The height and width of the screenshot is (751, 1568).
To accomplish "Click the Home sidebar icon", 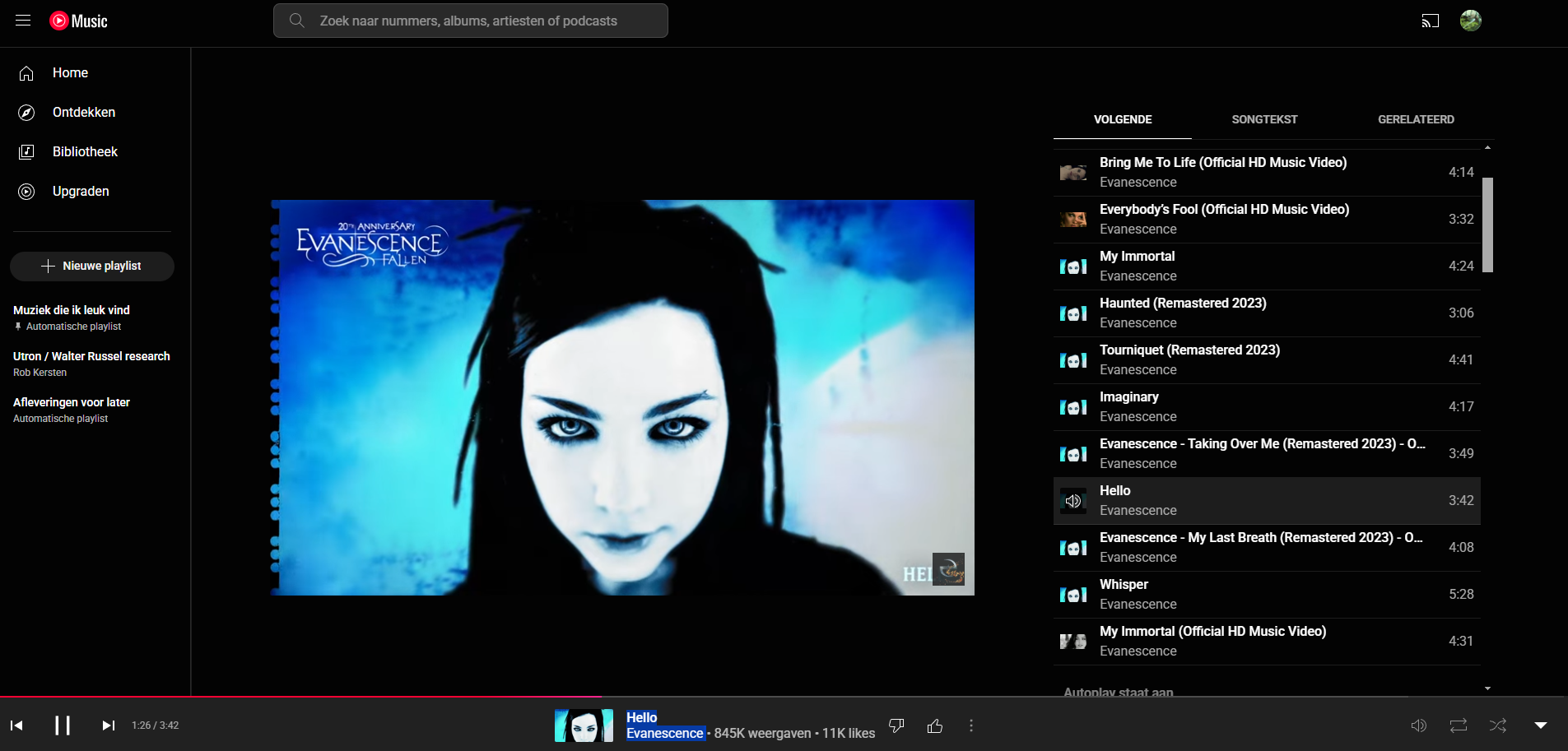I will coord(26,73).
